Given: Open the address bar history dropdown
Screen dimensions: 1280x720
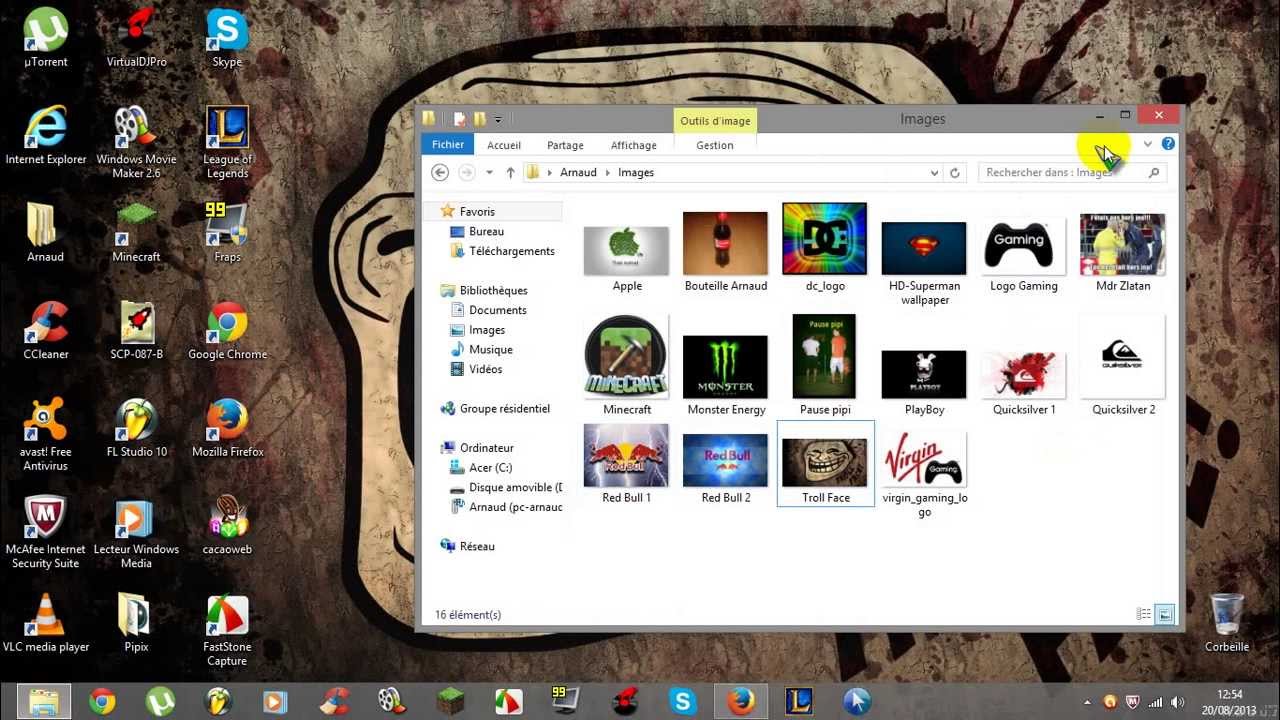Looking at the screenshot, I should 934,173.
